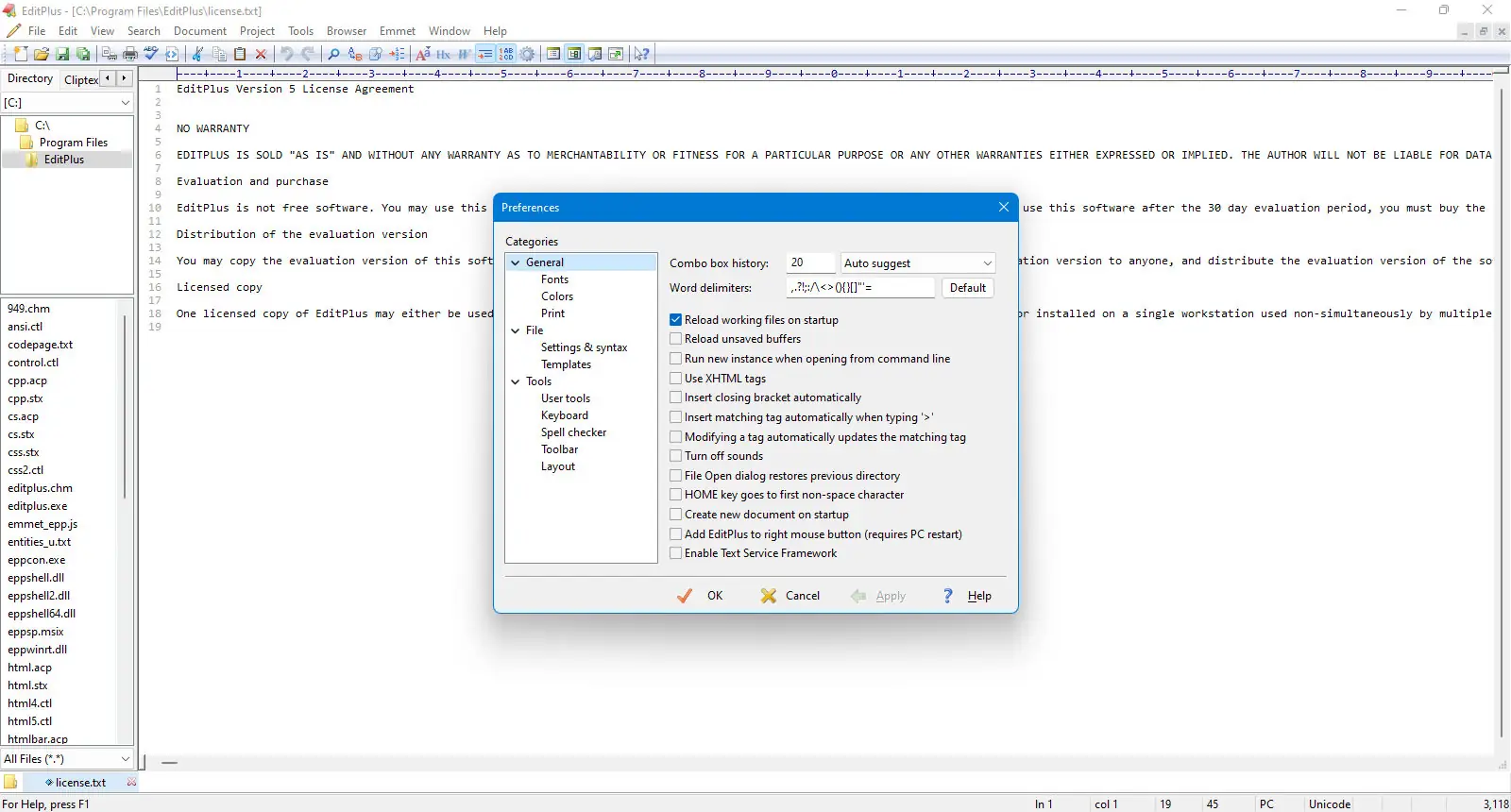
Task: Enable the Use XHTML tags option
Action: pyautogui.click(x=675, y=379)
